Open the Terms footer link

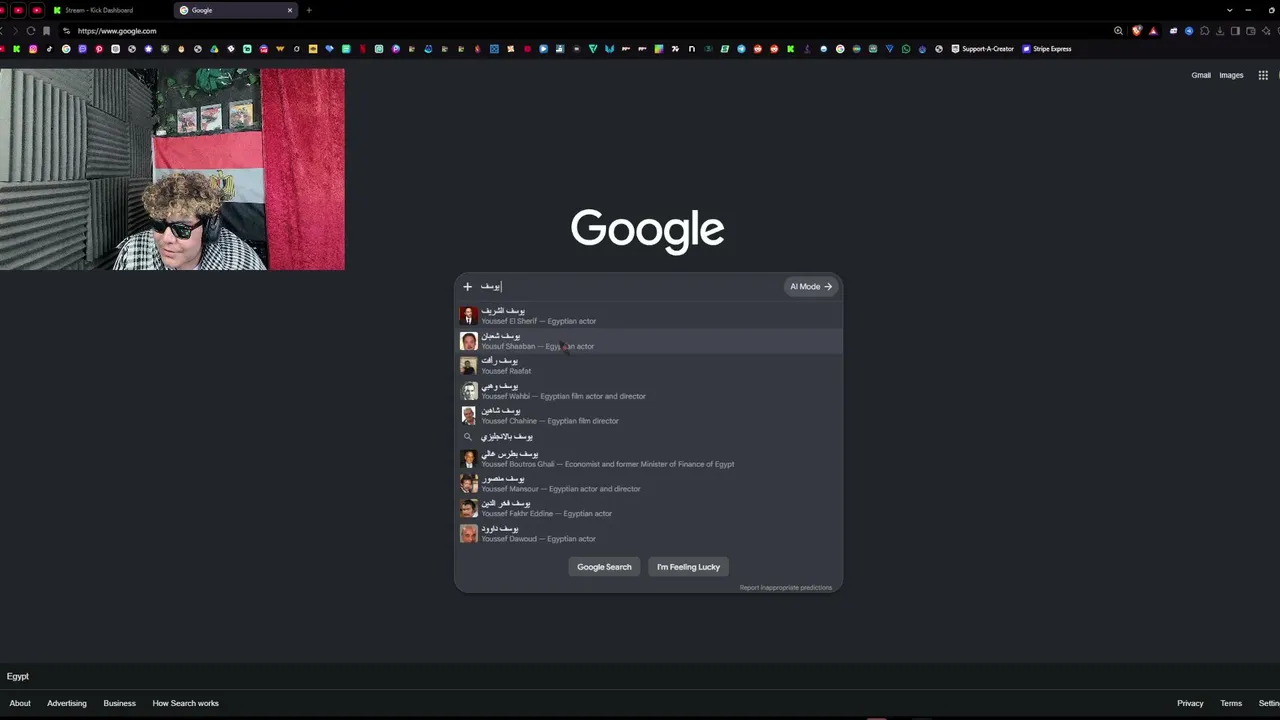[x=1231, y=703]
